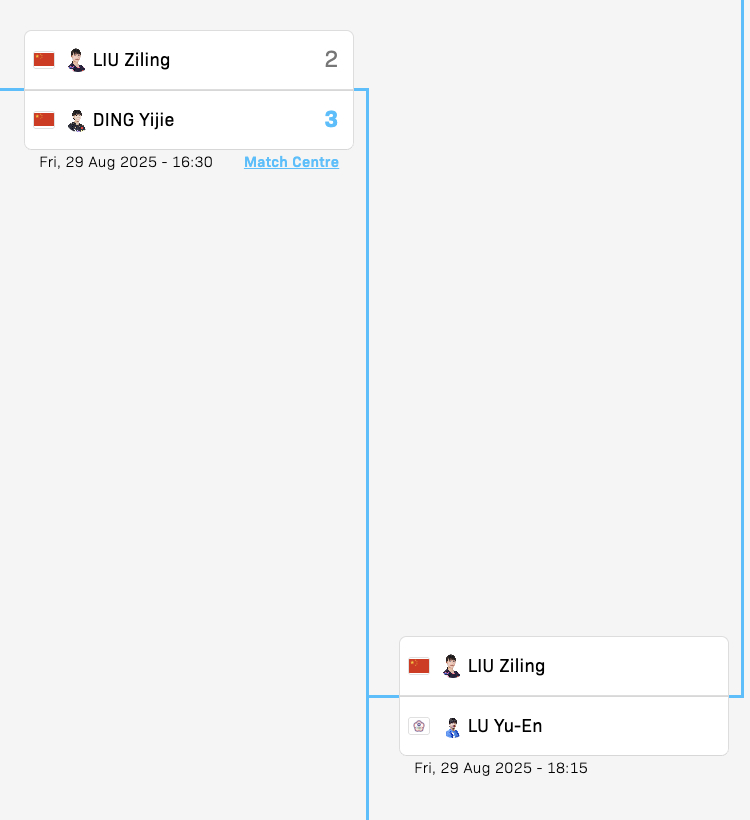Click China flag in the 18:15 match
The height and width of the screenshot is (820, 750).
coord(419,666)
